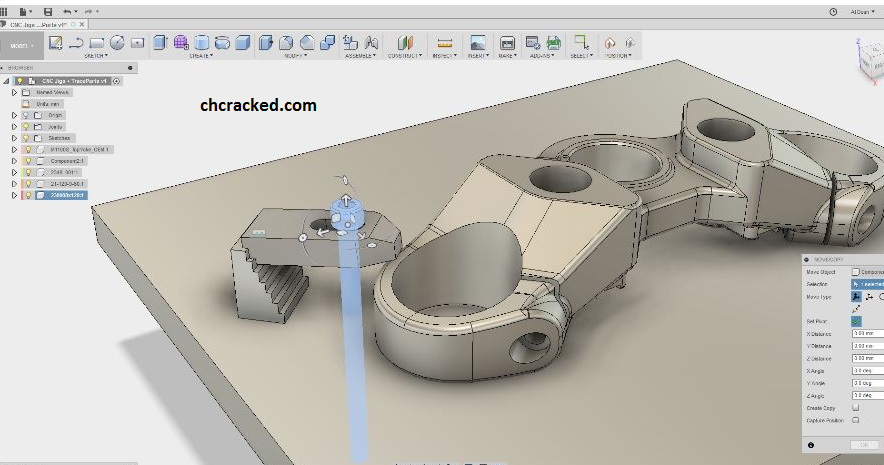Toggle the Set Pivot checkmark button
Screen dimensions: 884x465
tap(856, 321)
